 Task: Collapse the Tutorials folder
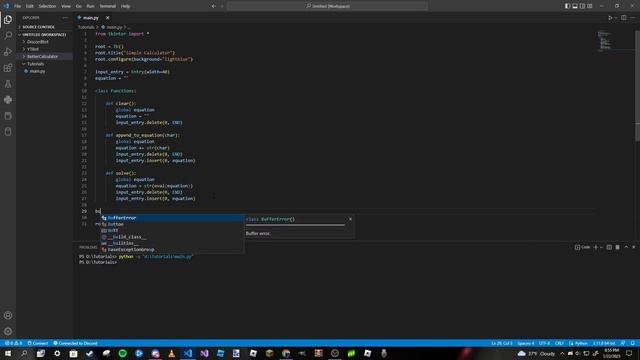coord(44,64)
